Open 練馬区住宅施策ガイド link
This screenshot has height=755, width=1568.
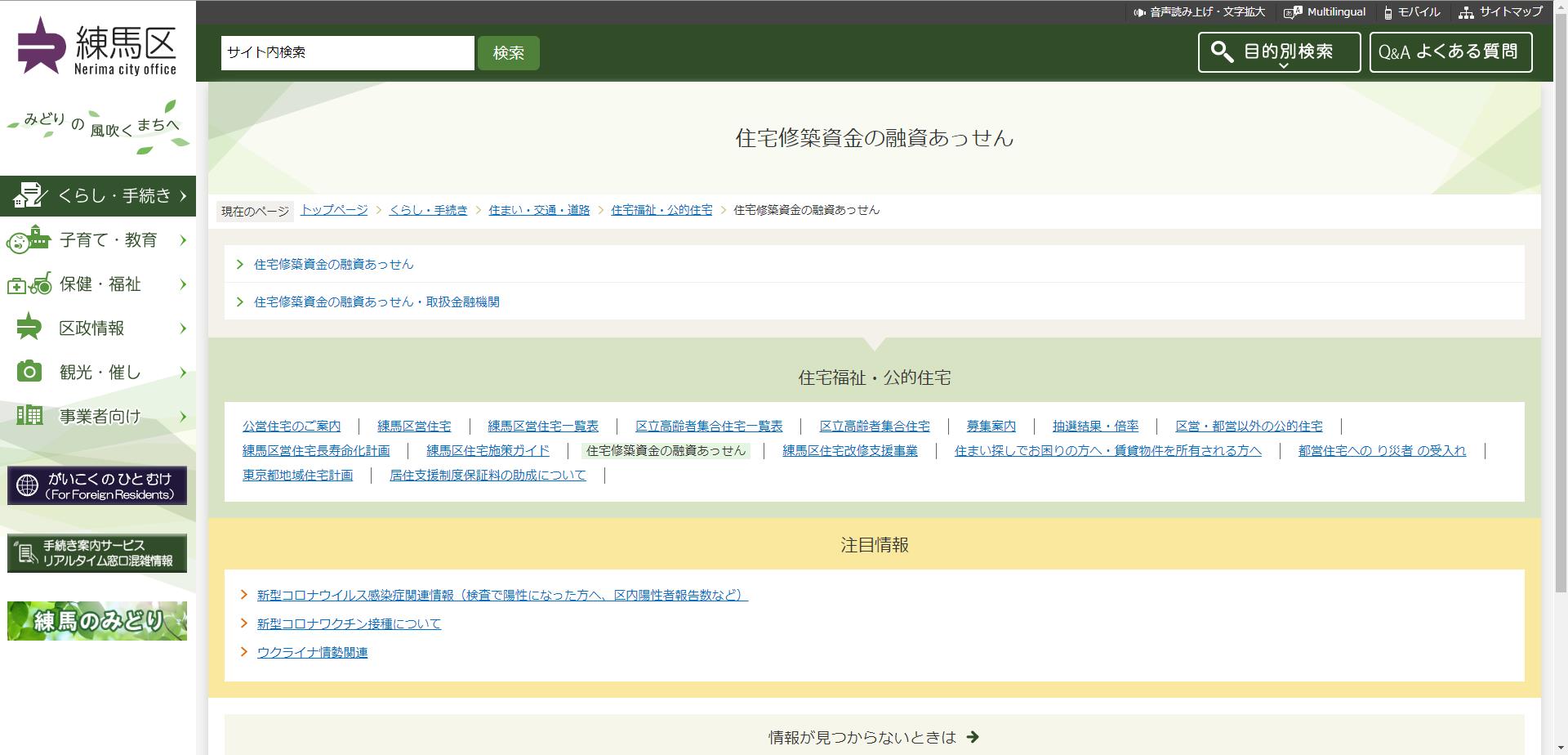click(488, 450)
